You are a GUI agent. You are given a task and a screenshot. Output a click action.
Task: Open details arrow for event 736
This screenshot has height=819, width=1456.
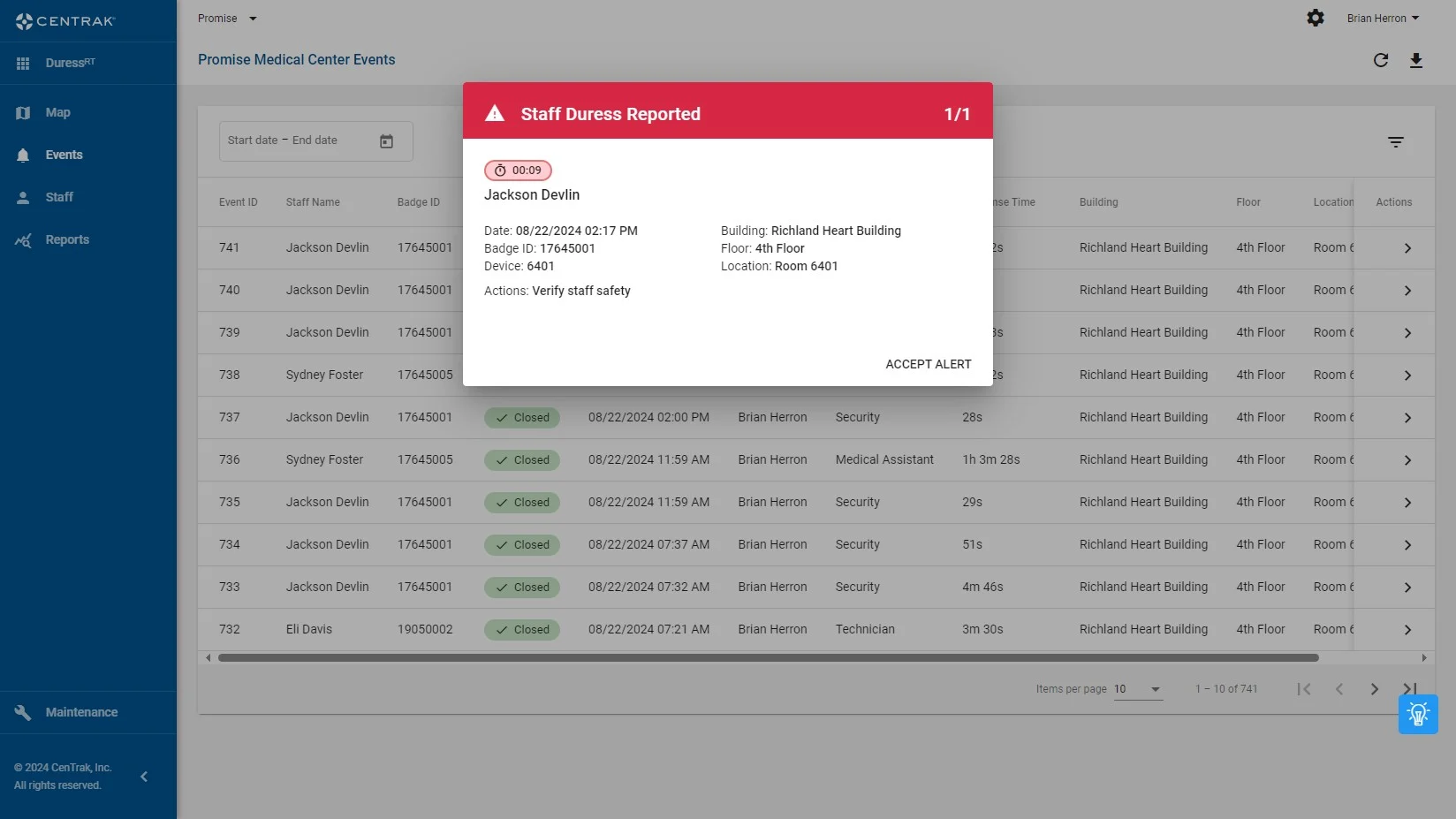click(1407, 460)
